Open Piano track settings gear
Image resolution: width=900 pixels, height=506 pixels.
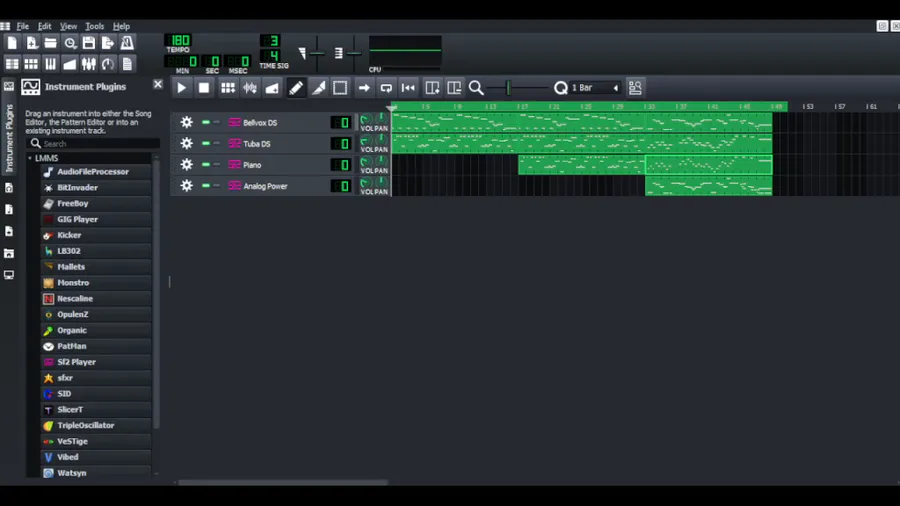point(187,165)
